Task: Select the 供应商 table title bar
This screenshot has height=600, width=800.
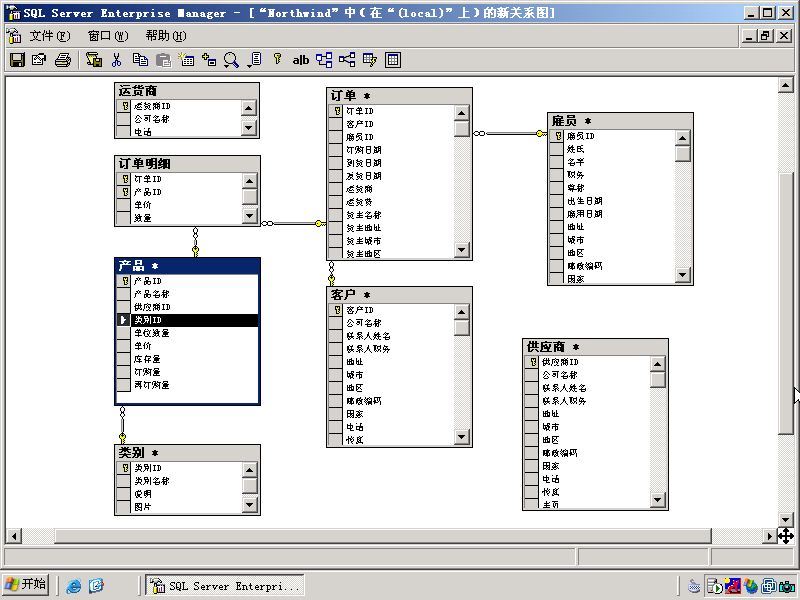Action: click(595, 347)
